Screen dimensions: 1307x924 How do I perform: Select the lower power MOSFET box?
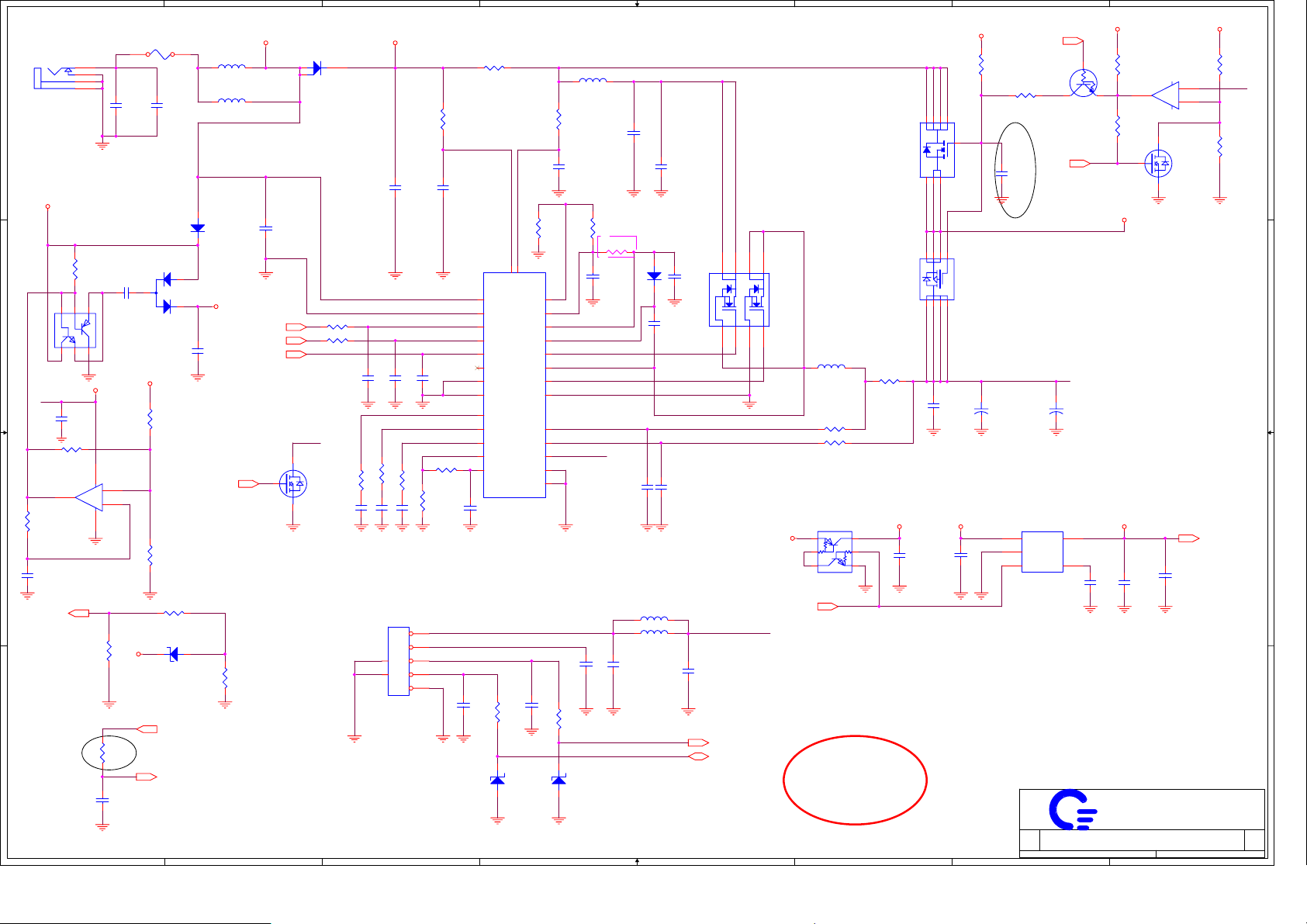click(x=937, y=279)
